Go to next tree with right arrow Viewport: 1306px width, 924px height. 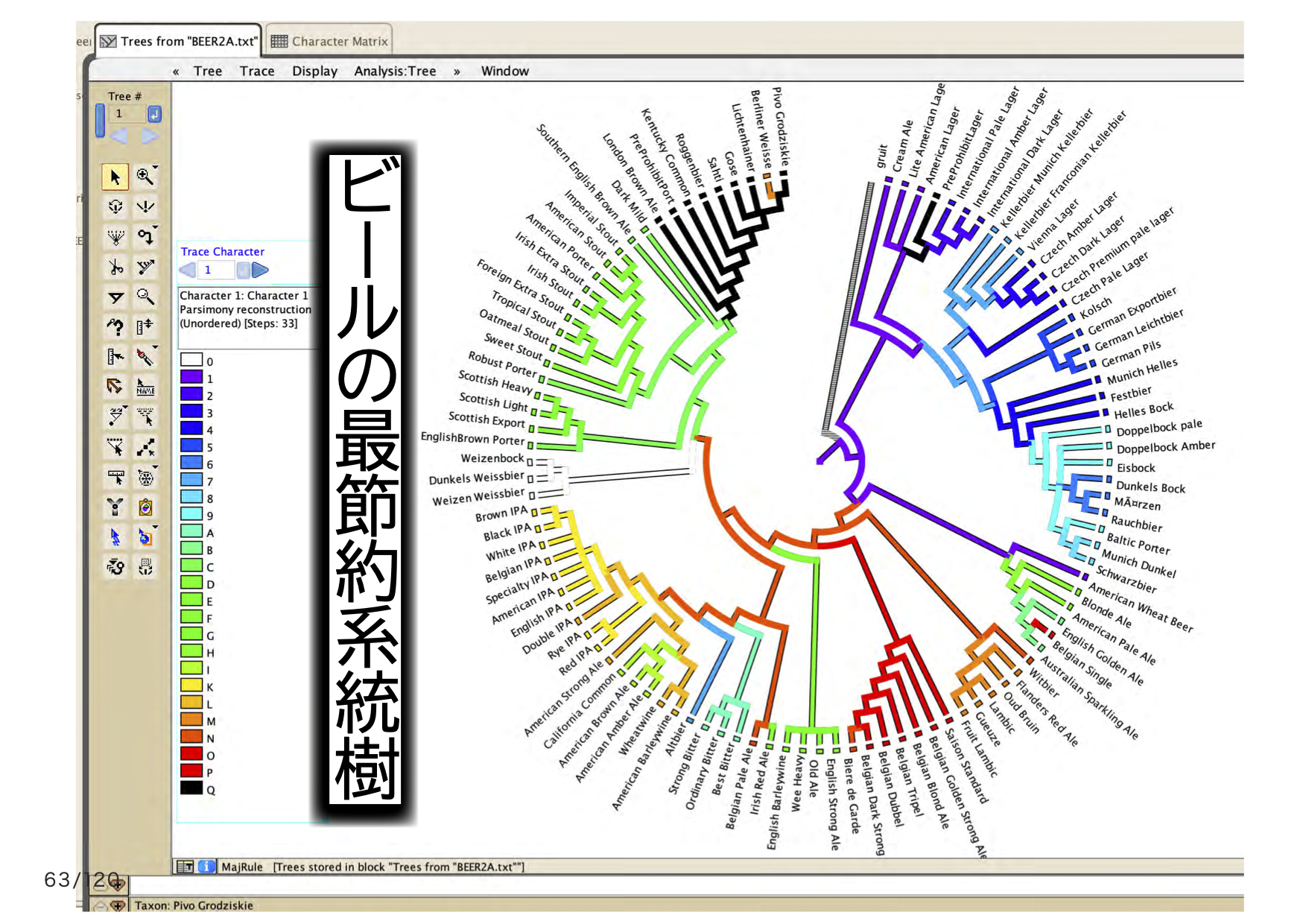pyautogui.click(x=150, y=136)
